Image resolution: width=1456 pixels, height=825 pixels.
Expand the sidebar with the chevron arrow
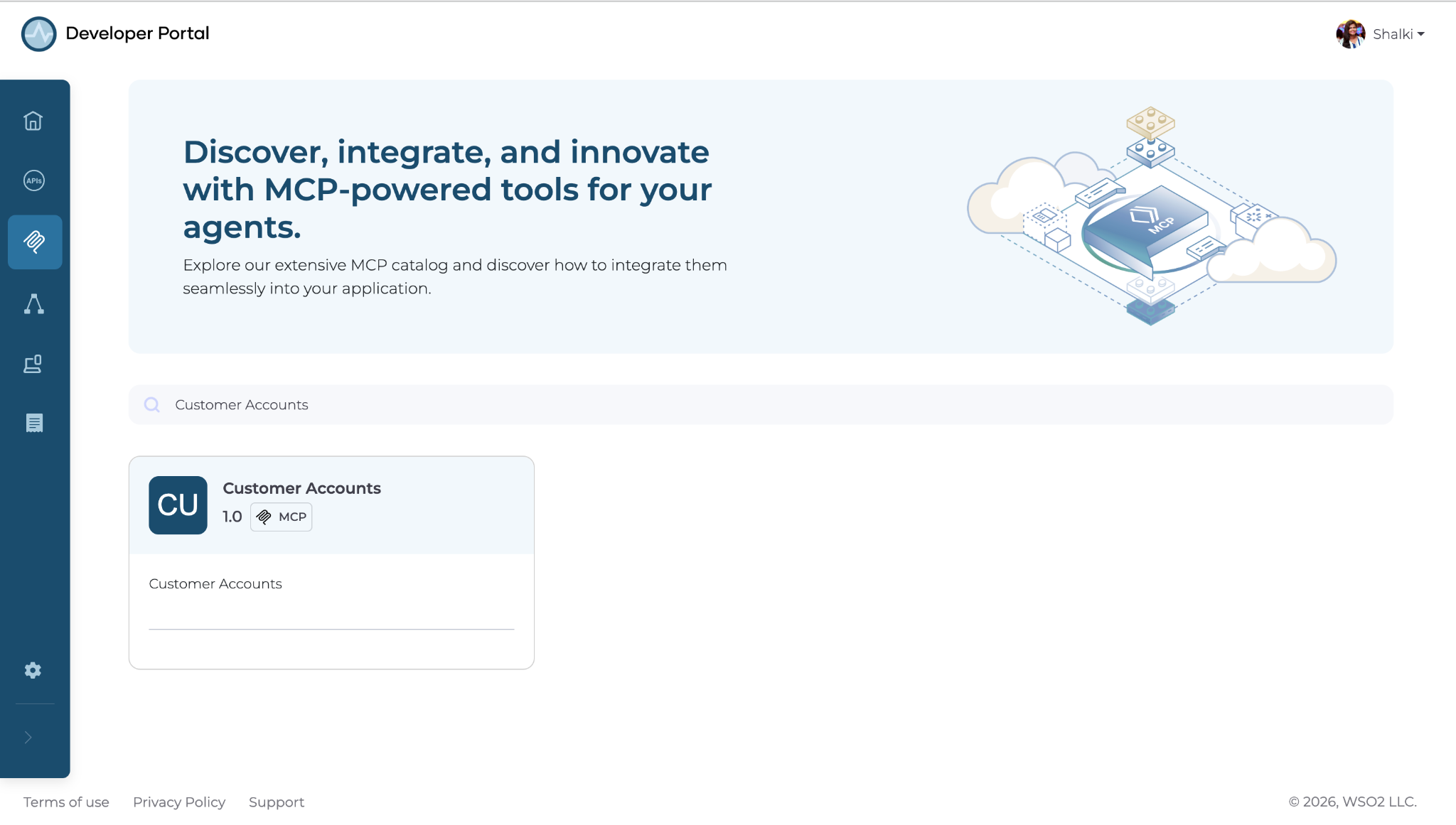[28, 738]
